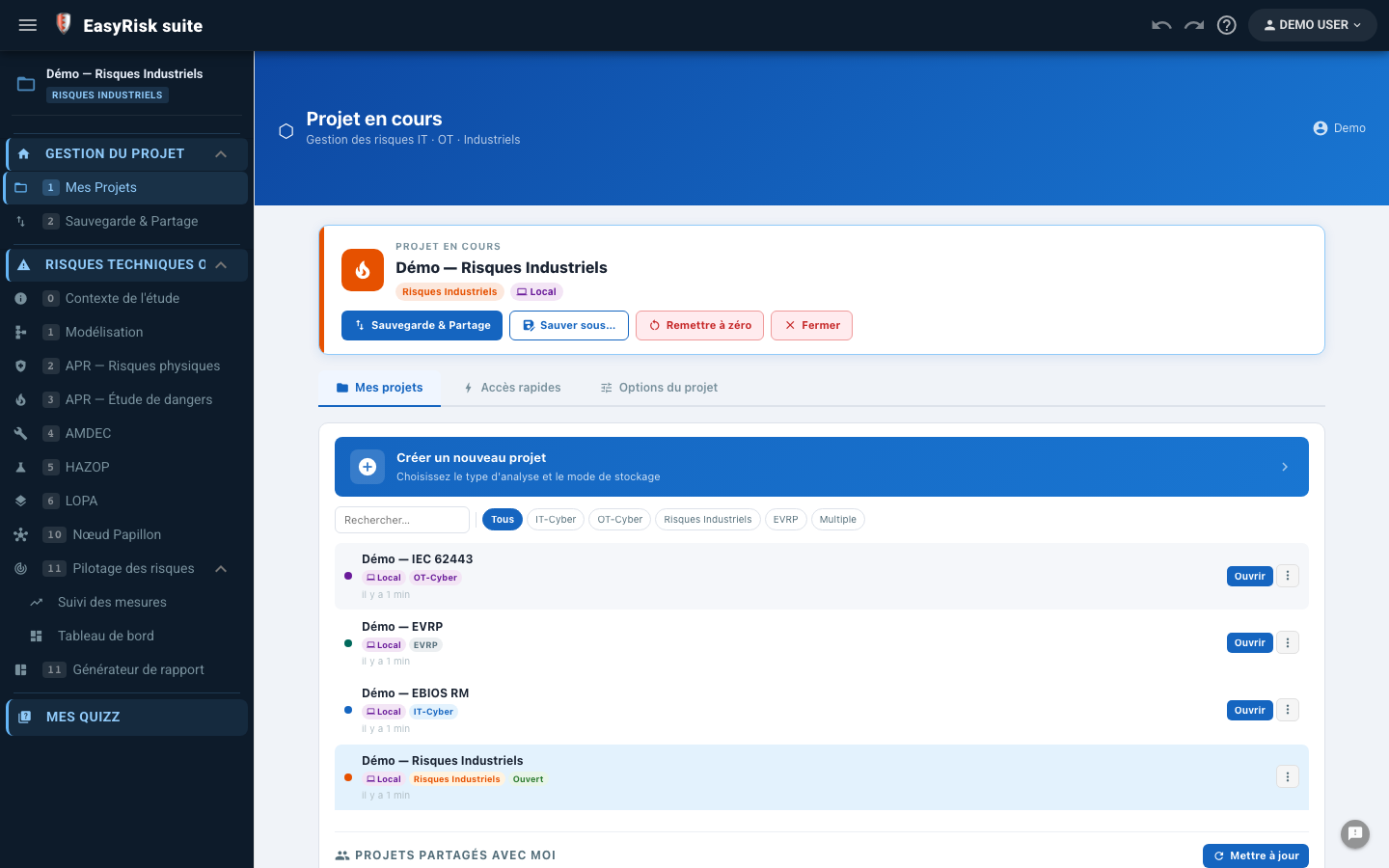Screen dimensions: 1389x868
Task: Open the Créer un nouveau projet banner arrow
Action: tap(1285, 467)
